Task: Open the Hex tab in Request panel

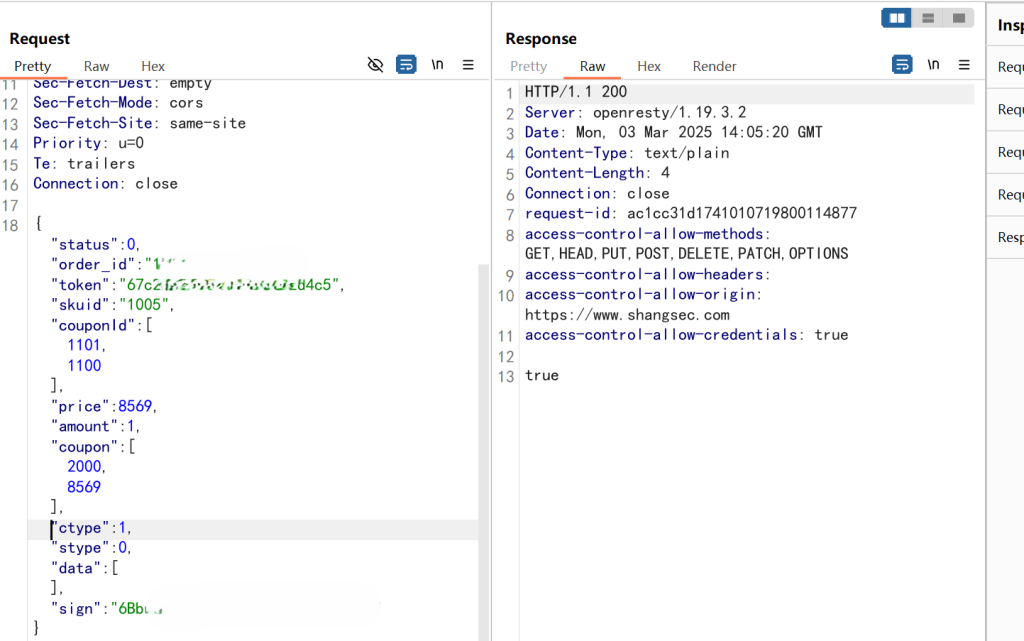Action: [x=153, y=66]
